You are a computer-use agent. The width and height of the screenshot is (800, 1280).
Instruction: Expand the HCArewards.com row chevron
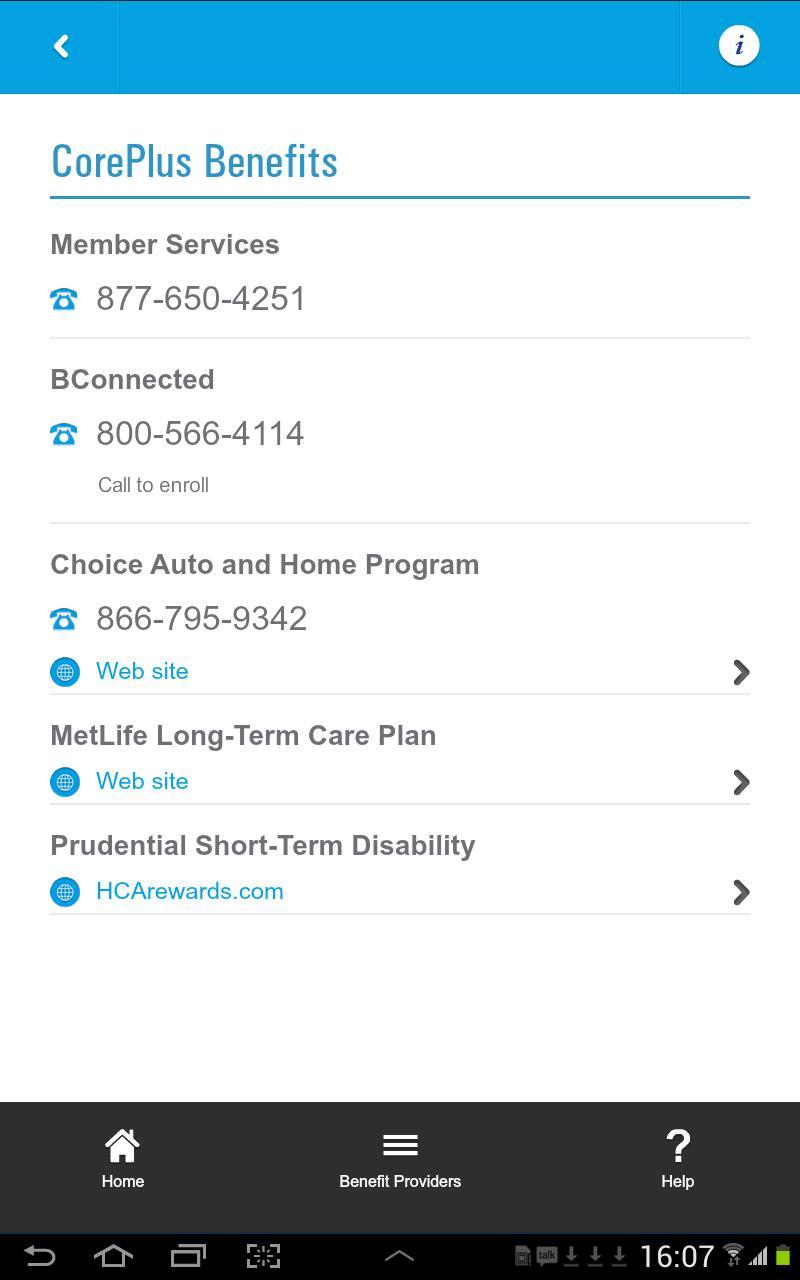(741, 892)
